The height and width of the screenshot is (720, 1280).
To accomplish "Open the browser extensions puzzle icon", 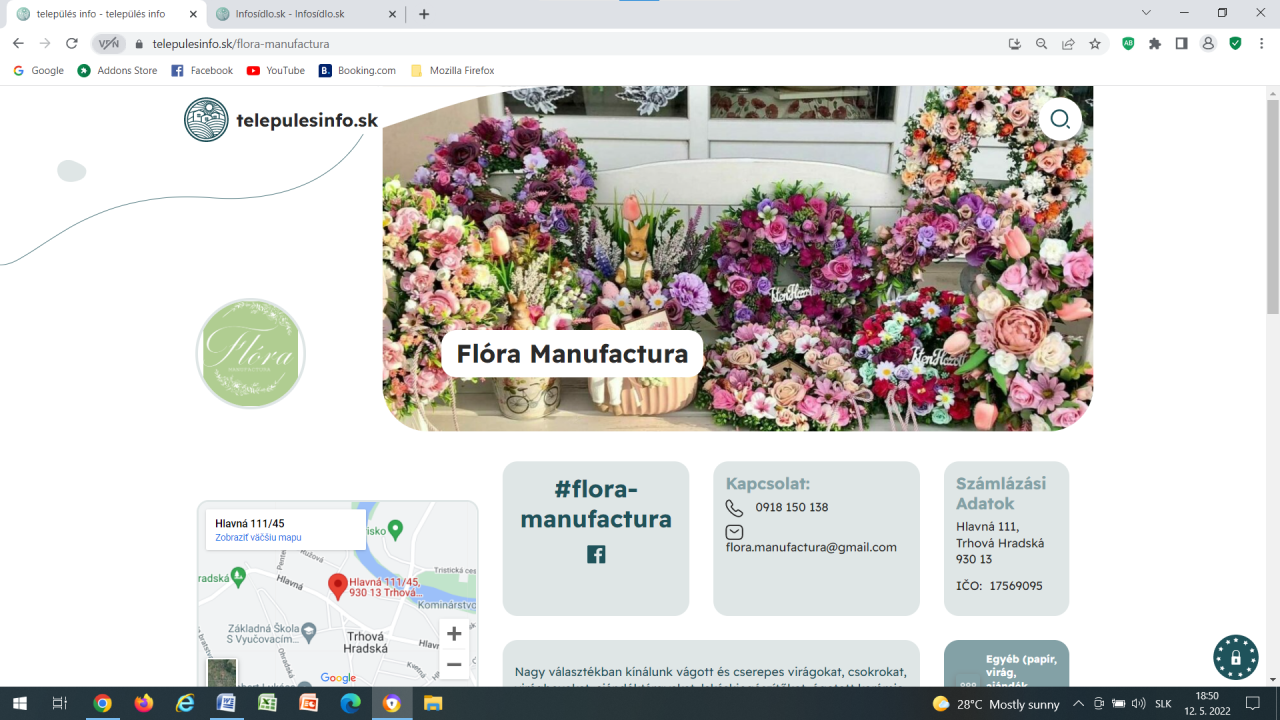I will (x=1155, y=43).
